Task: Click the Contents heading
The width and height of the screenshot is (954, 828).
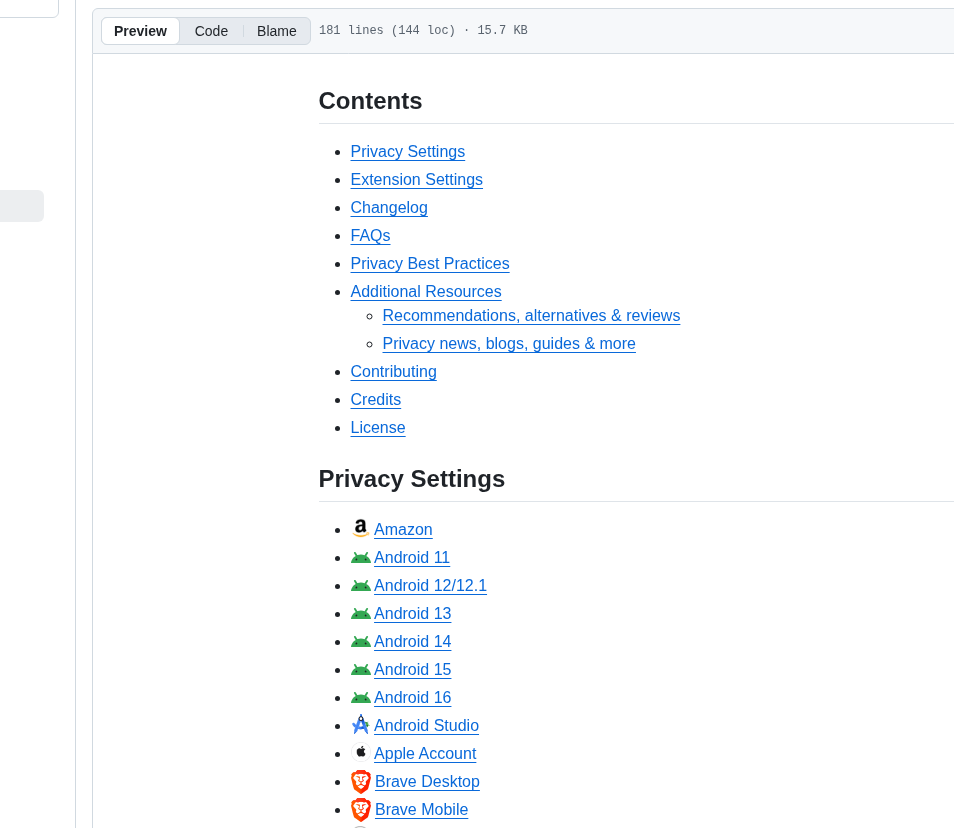Action: (x=371, y=101)
